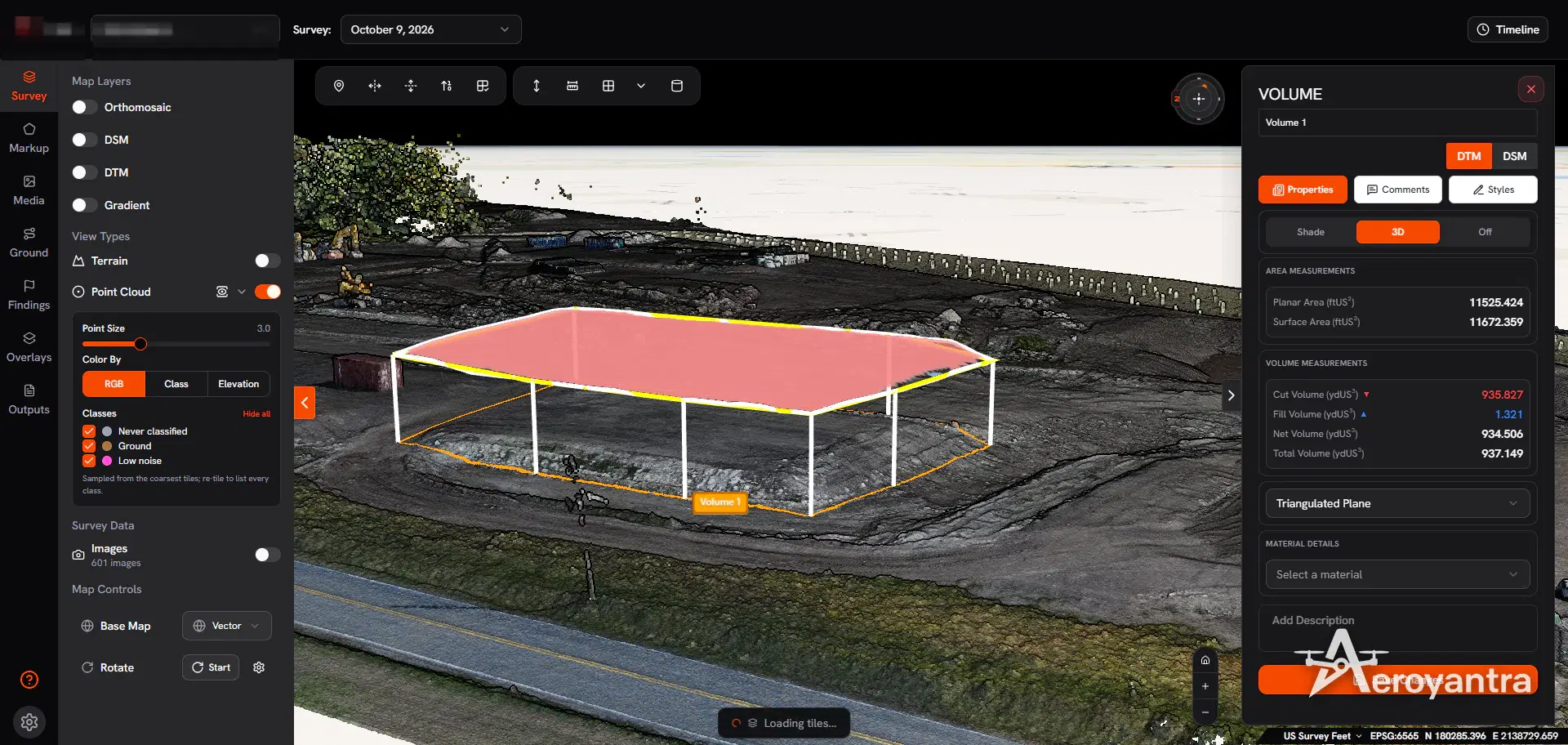The width and height of the screenshot is (1568, 745).
Task: Zoom in with the plus icon
Action: 1205,686
